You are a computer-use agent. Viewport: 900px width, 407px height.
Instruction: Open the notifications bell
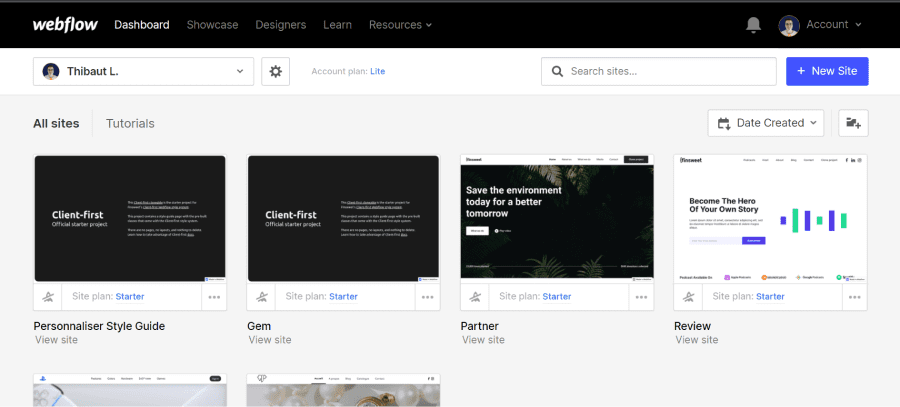tap(753, 25)
